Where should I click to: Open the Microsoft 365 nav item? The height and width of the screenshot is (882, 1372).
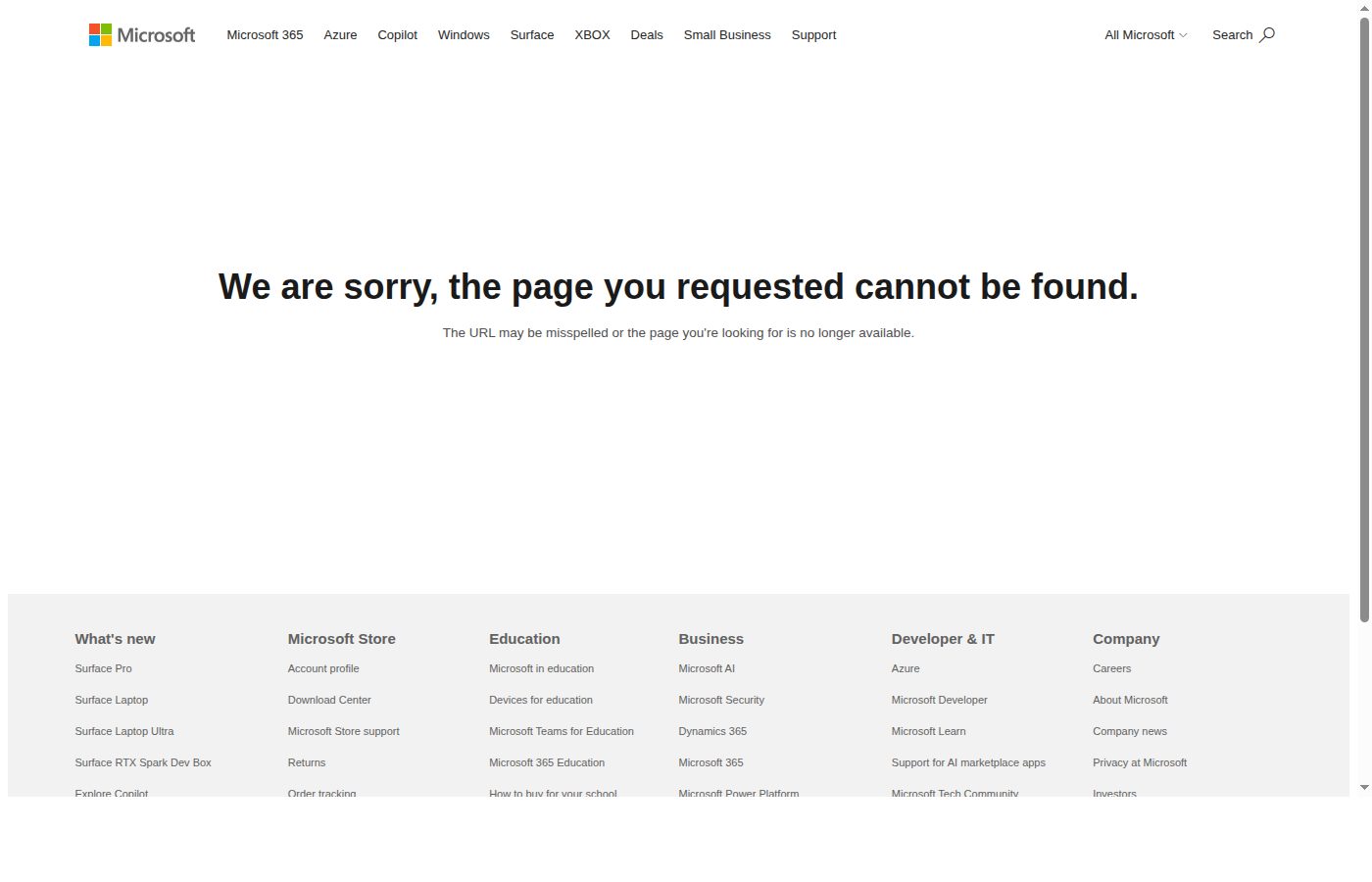[x=265, y=34]
